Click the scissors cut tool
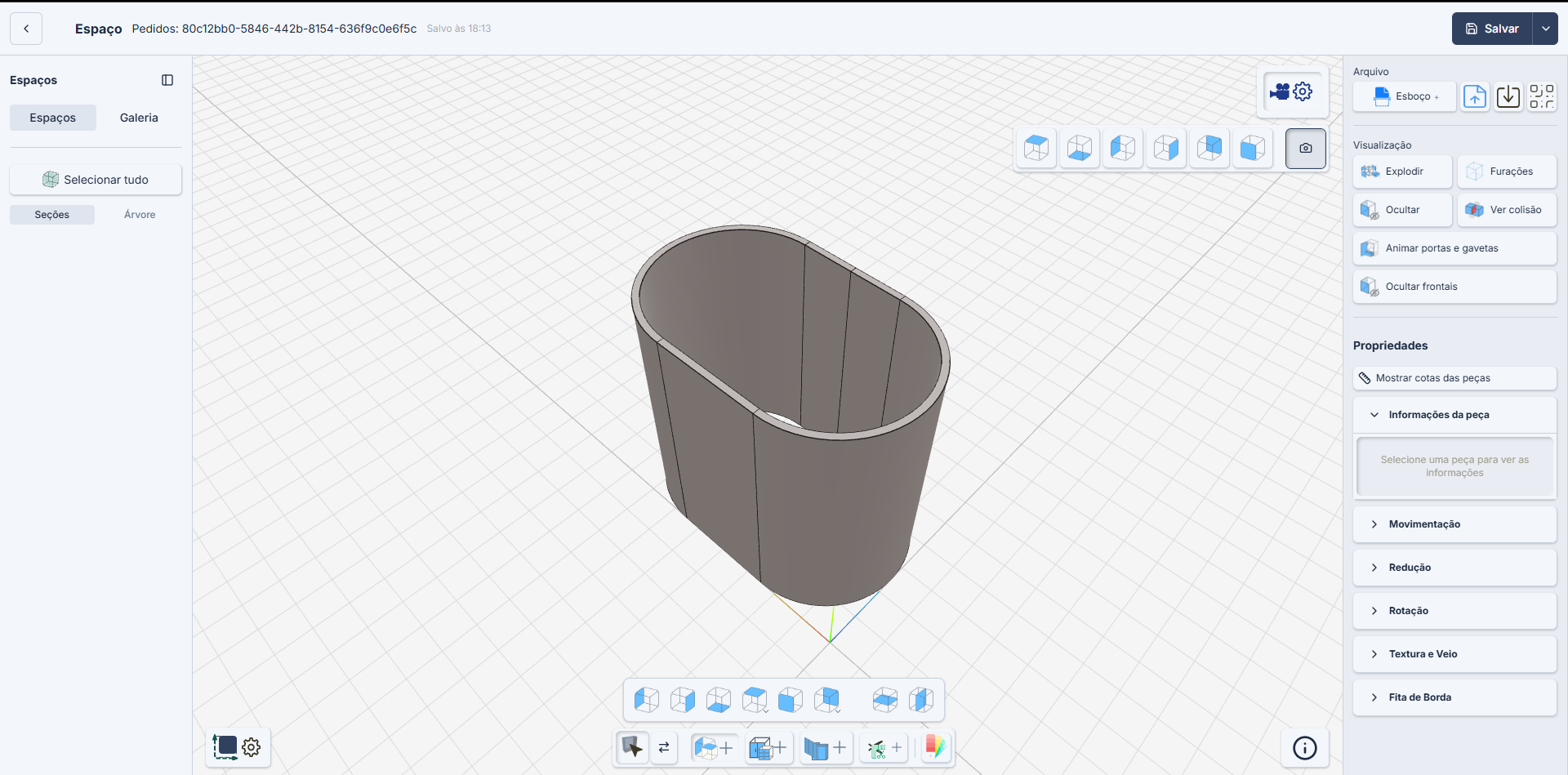1568x775 pixels. pos(884,747)
